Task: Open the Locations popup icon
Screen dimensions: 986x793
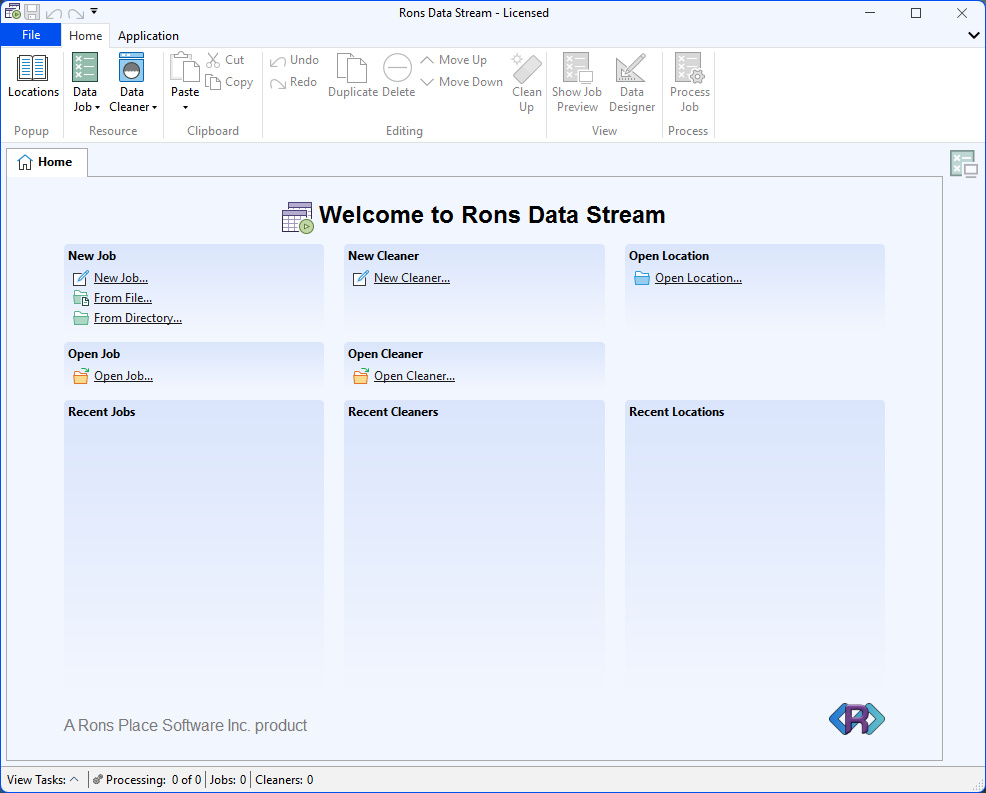Action: click(33, 69)
